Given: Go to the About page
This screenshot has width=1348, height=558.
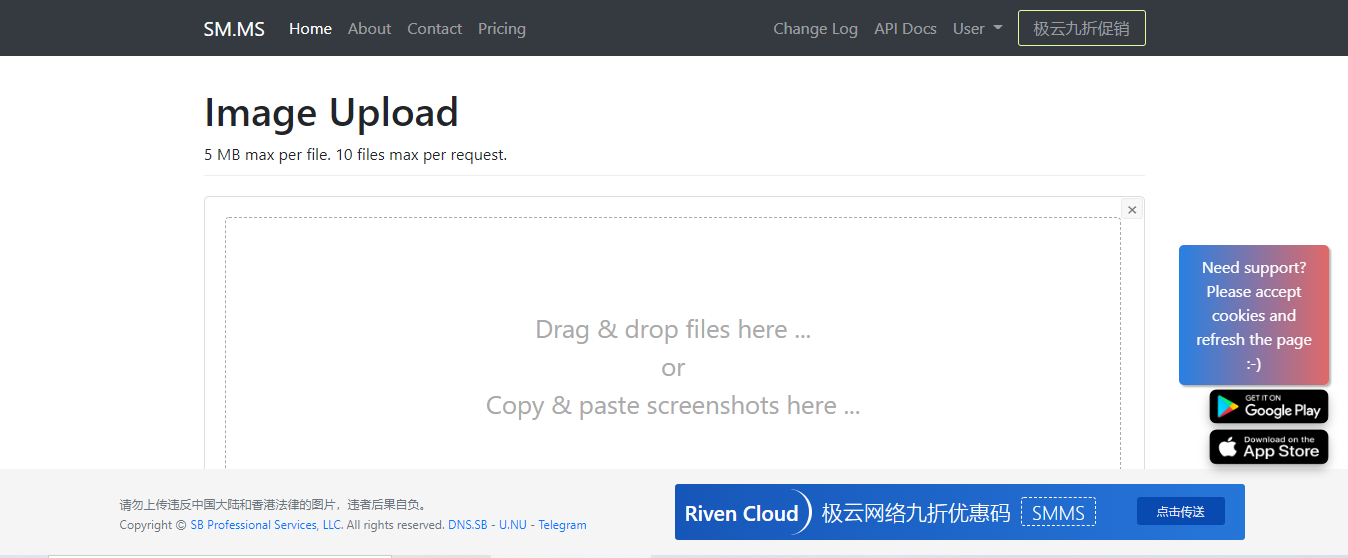Looking at the screenshot, I should tap(369, 29).
